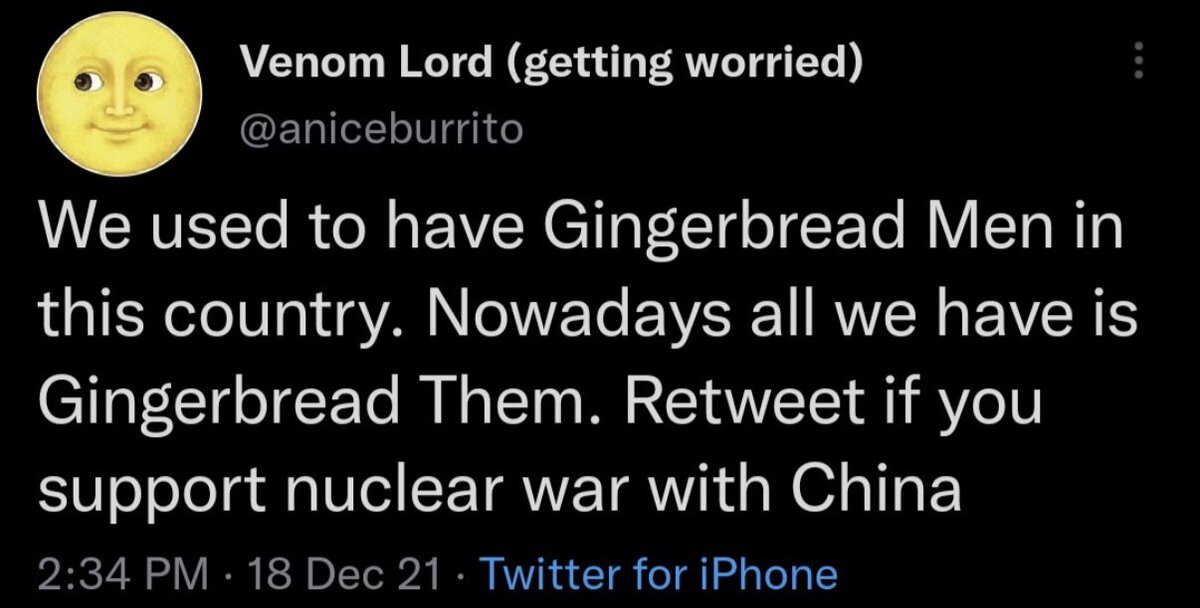1200x608 pixels.
Task: Open the three-dot more options menu
Action: click(x=1136, y=66)
